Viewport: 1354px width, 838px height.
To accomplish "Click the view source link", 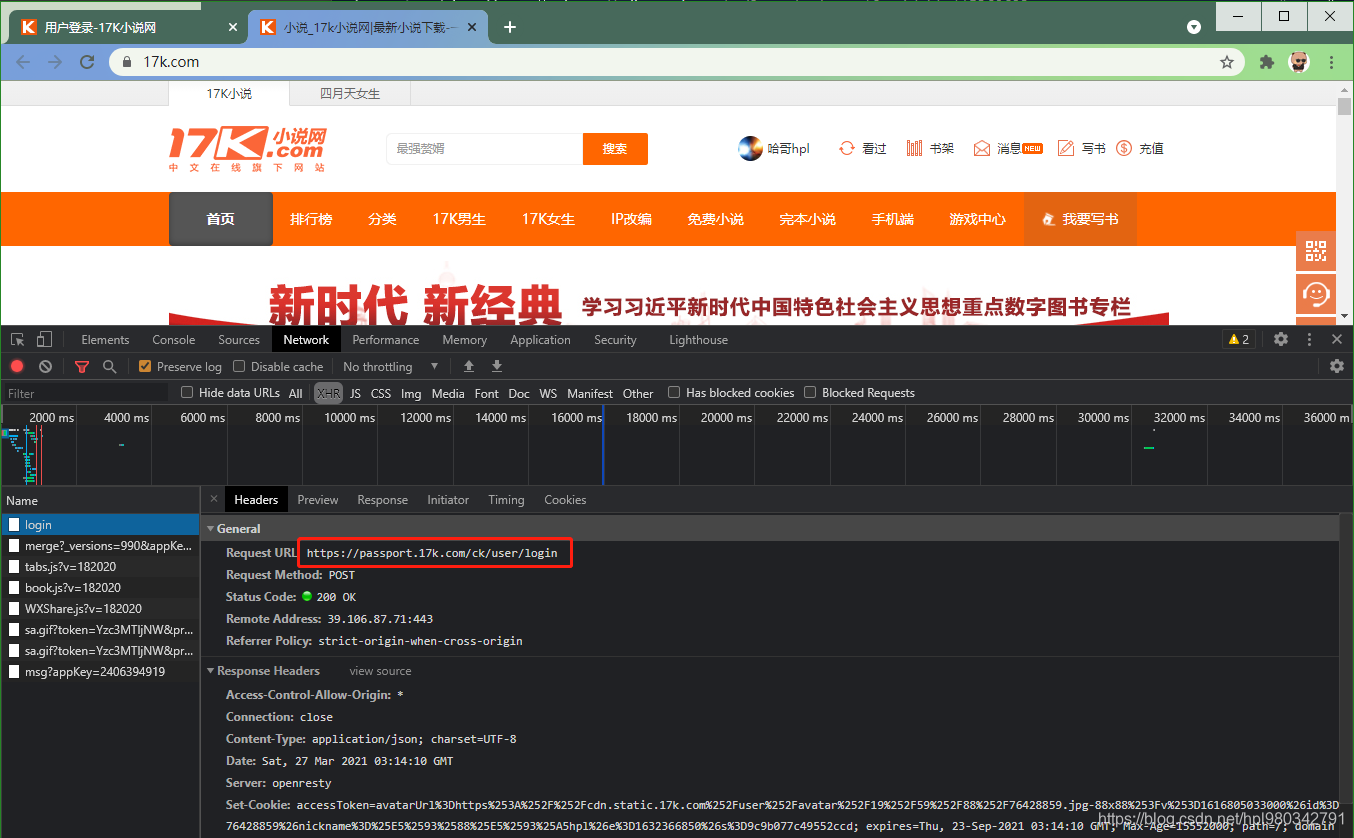I will (380, 671).
